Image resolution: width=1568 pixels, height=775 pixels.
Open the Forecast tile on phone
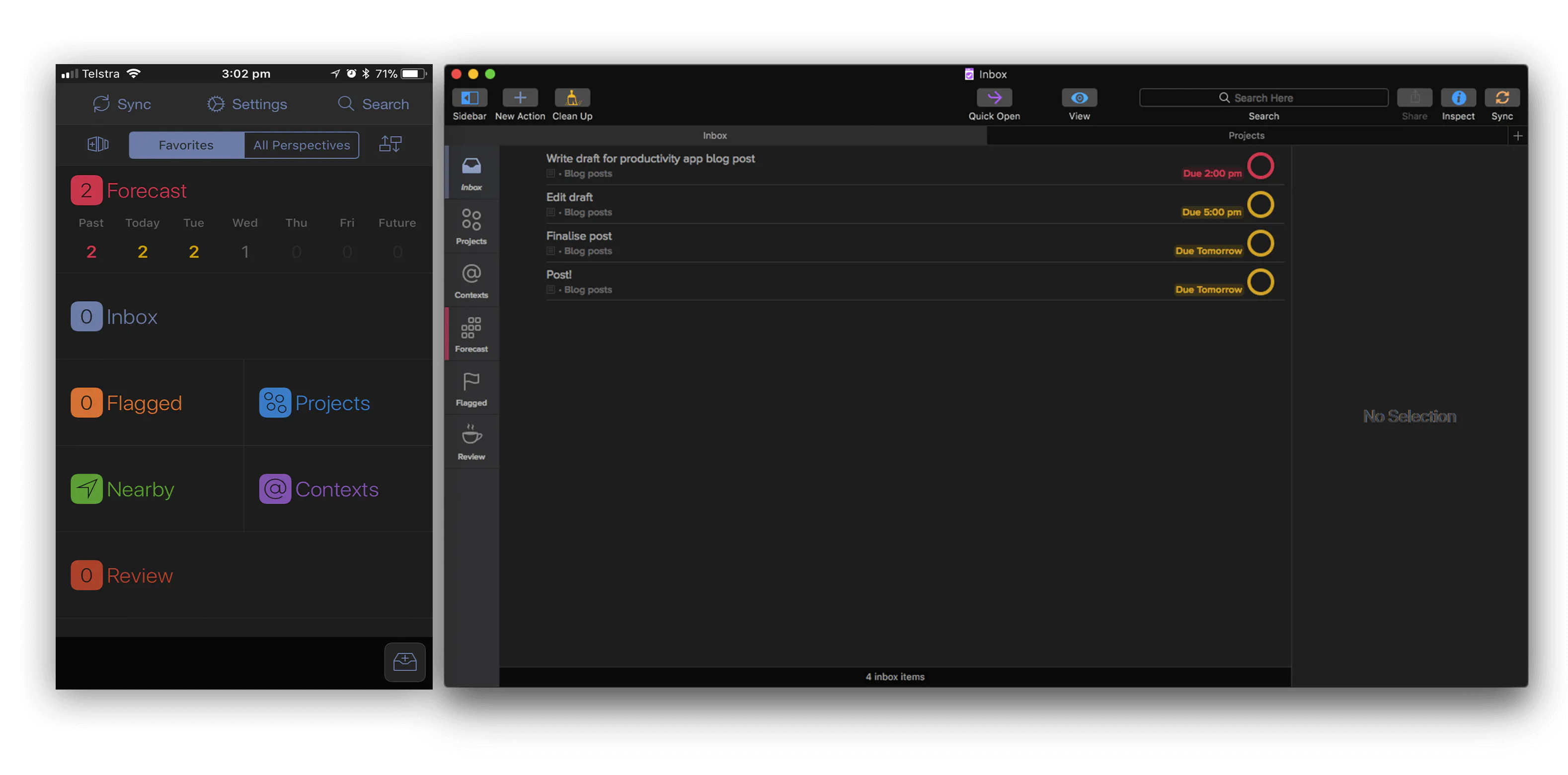[x=129, y=191]
